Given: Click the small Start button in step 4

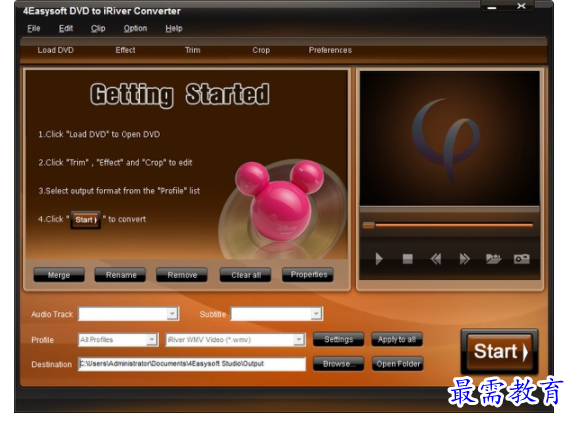Looking at the screenshot, I should pyautogui.click(x=86, y=220).
